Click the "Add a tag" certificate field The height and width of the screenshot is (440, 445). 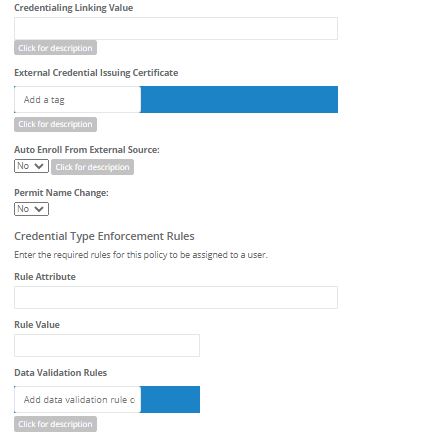coord(77,100)
